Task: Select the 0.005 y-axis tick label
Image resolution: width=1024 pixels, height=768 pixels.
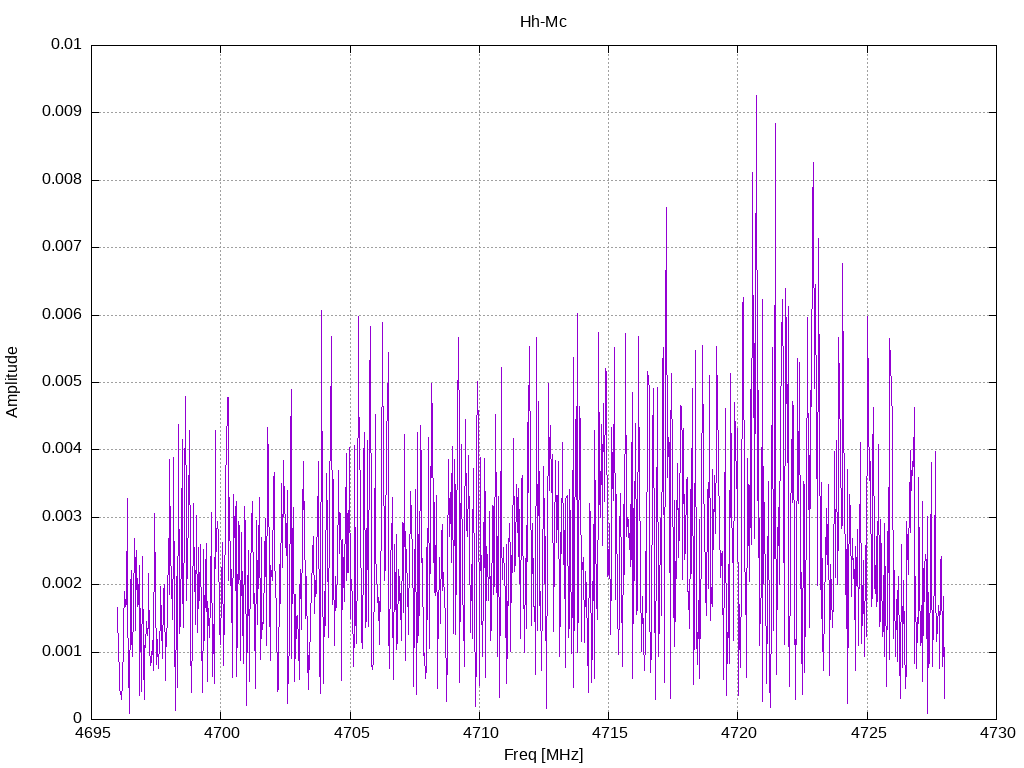Action: tap(62, 382)
